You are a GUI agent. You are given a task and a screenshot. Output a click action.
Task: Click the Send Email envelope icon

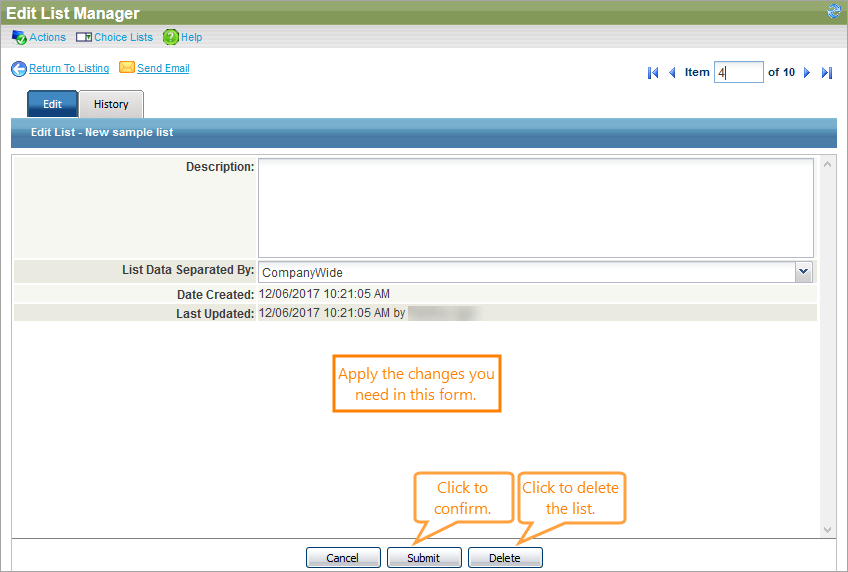(x=127, y=67)
